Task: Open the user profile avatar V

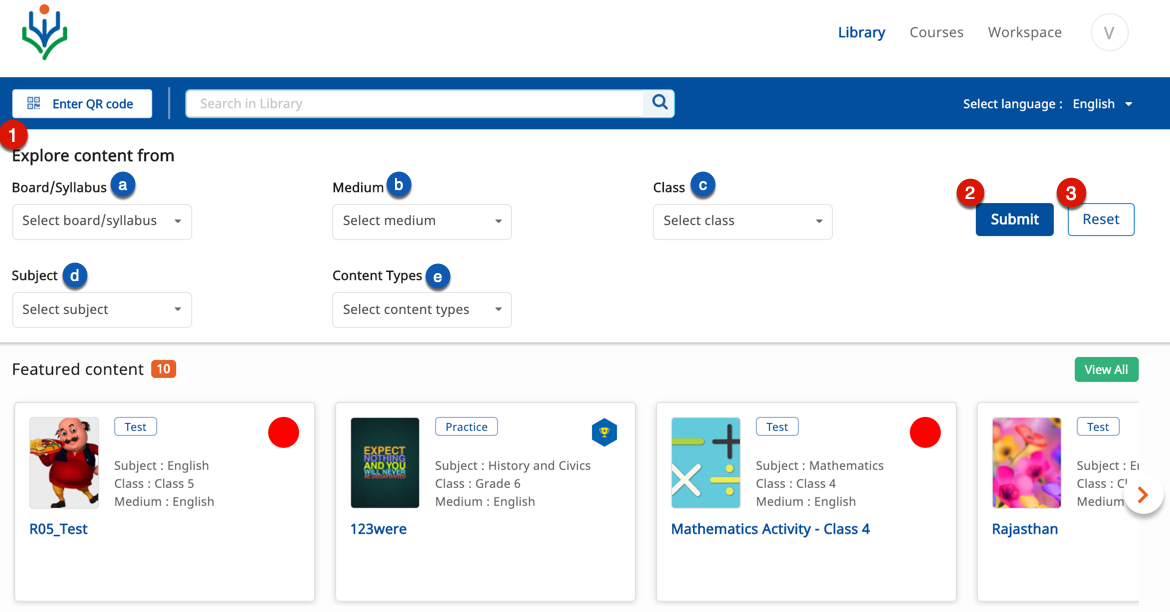Action: click(x=1109, y=33)
